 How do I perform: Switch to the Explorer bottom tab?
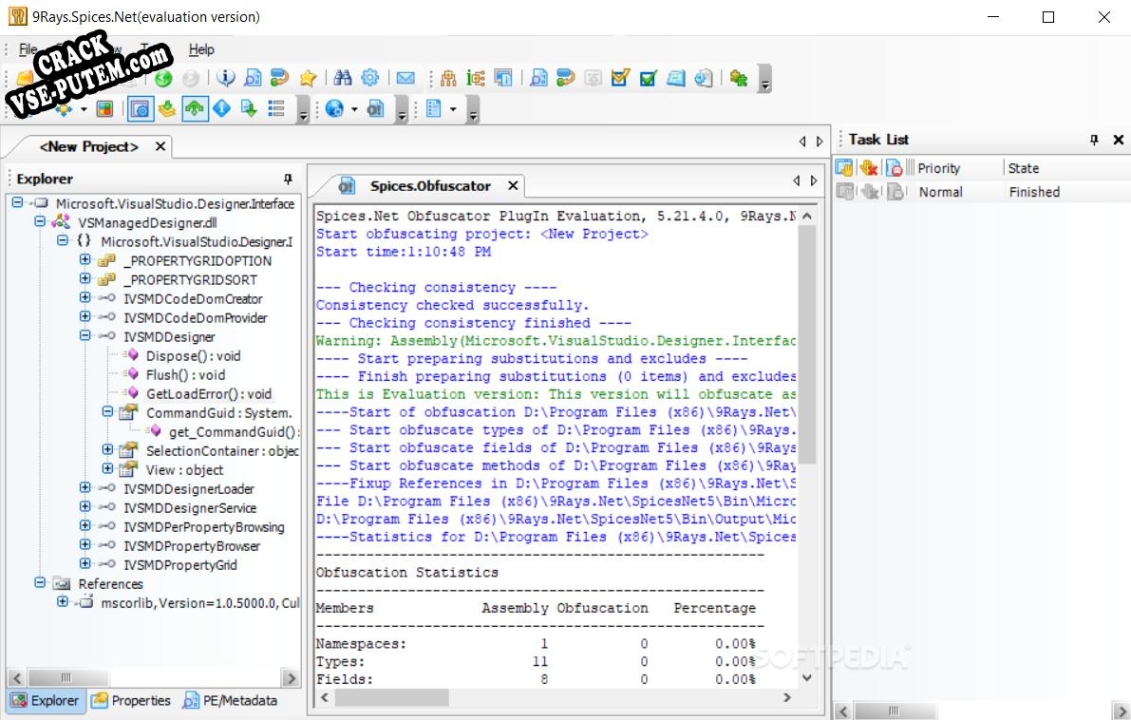tap(45, 700)
